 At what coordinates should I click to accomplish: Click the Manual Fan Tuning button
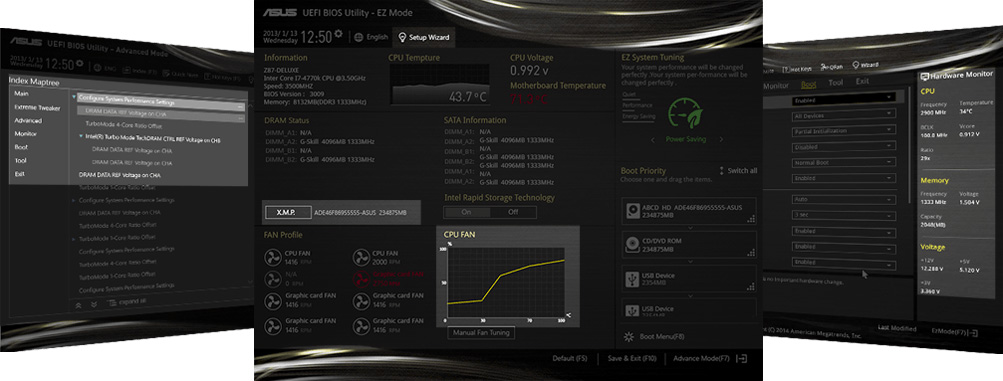480,333
